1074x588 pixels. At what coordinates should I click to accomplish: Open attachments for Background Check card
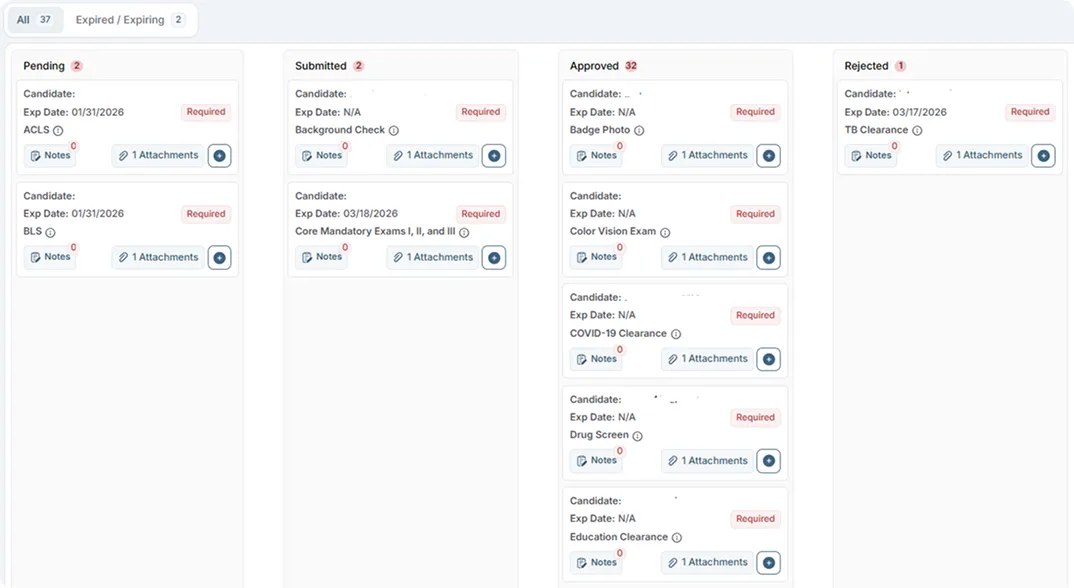click(432, 156)
